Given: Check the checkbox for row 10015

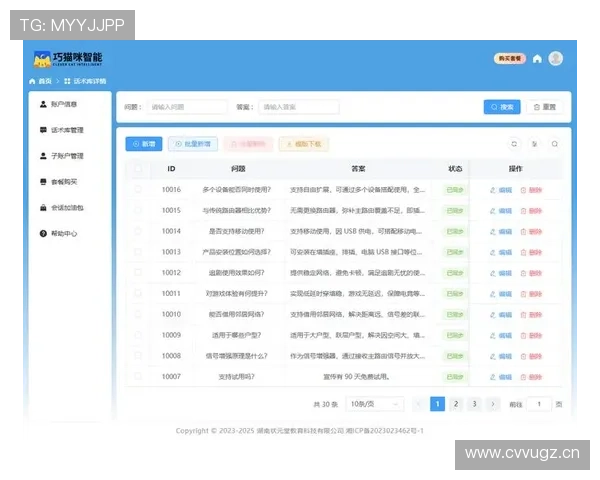Looking at the screenshot, I should 138,210.
